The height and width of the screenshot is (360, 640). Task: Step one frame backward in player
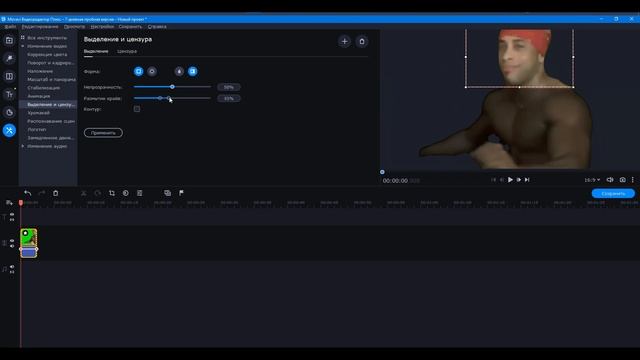point(502,180)
